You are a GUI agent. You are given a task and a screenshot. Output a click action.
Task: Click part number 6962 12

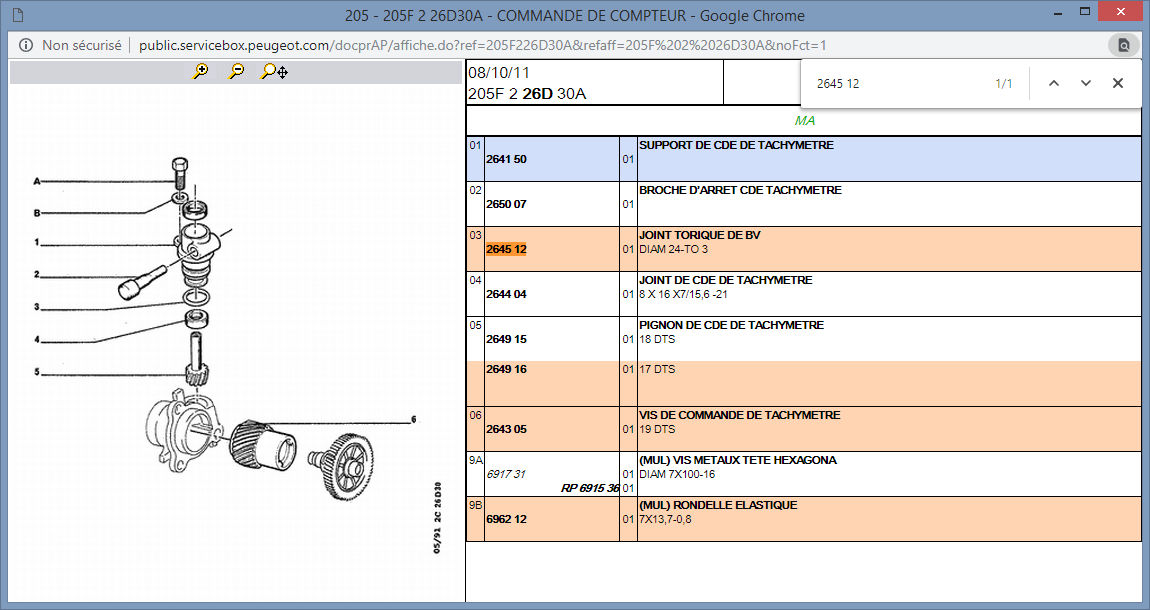point(506,519)
